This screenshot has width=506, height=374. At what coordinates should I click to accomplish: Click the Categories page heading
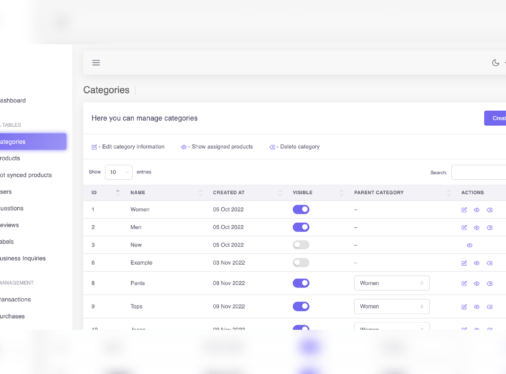[106, 90]
